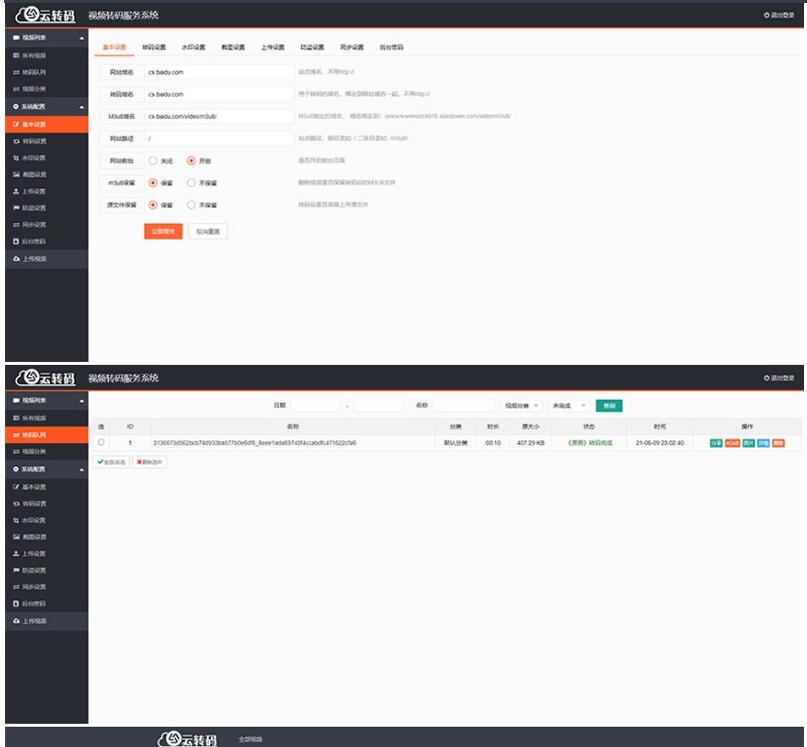The height and width of the screenshot is (747, 807).
Task: Click the orange-highlighted 基本设置 sidebar edit icon
Action: click(15, 124)
